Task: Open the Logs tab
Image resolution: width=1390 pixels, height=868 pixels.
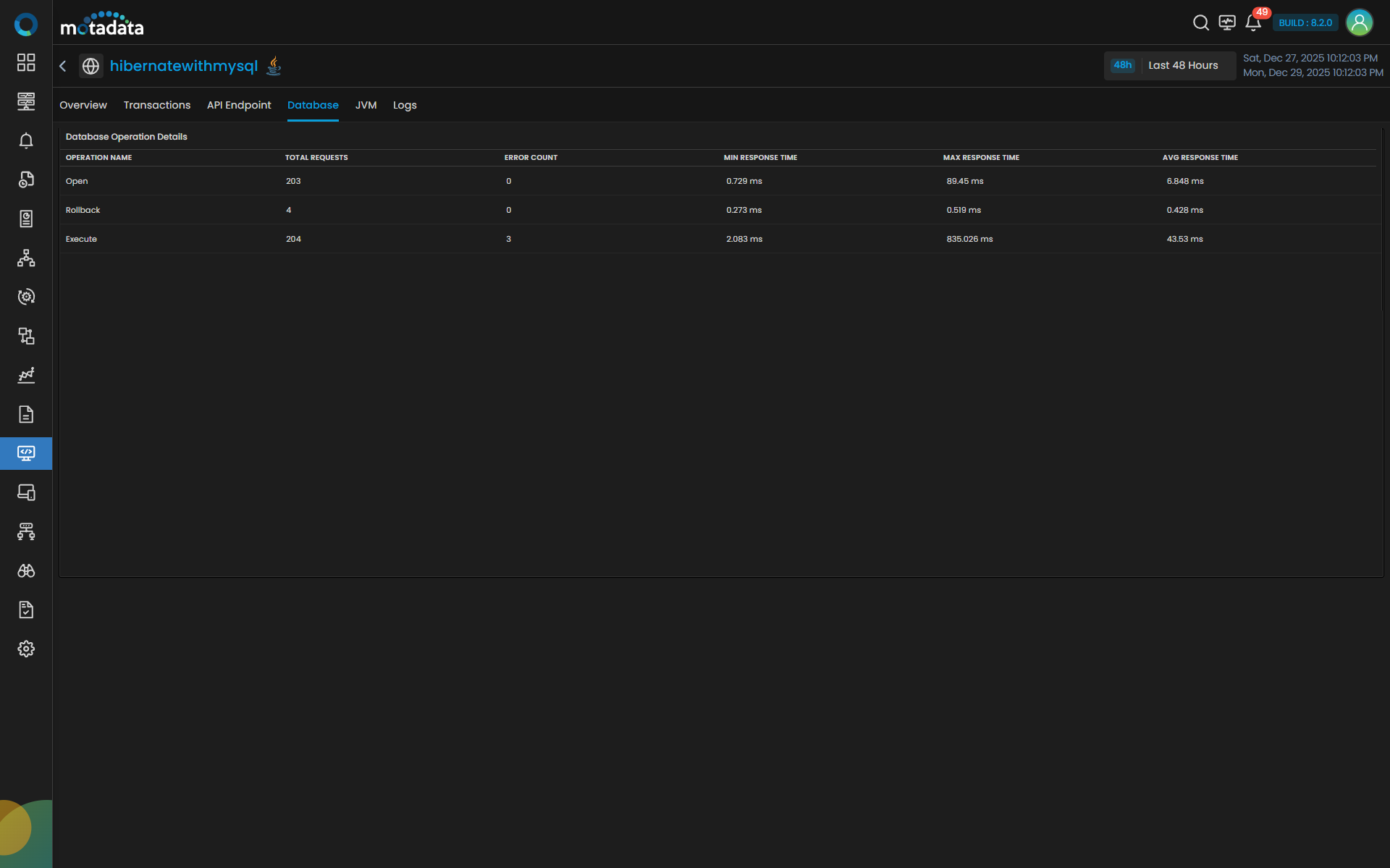Action: (405, 106)
